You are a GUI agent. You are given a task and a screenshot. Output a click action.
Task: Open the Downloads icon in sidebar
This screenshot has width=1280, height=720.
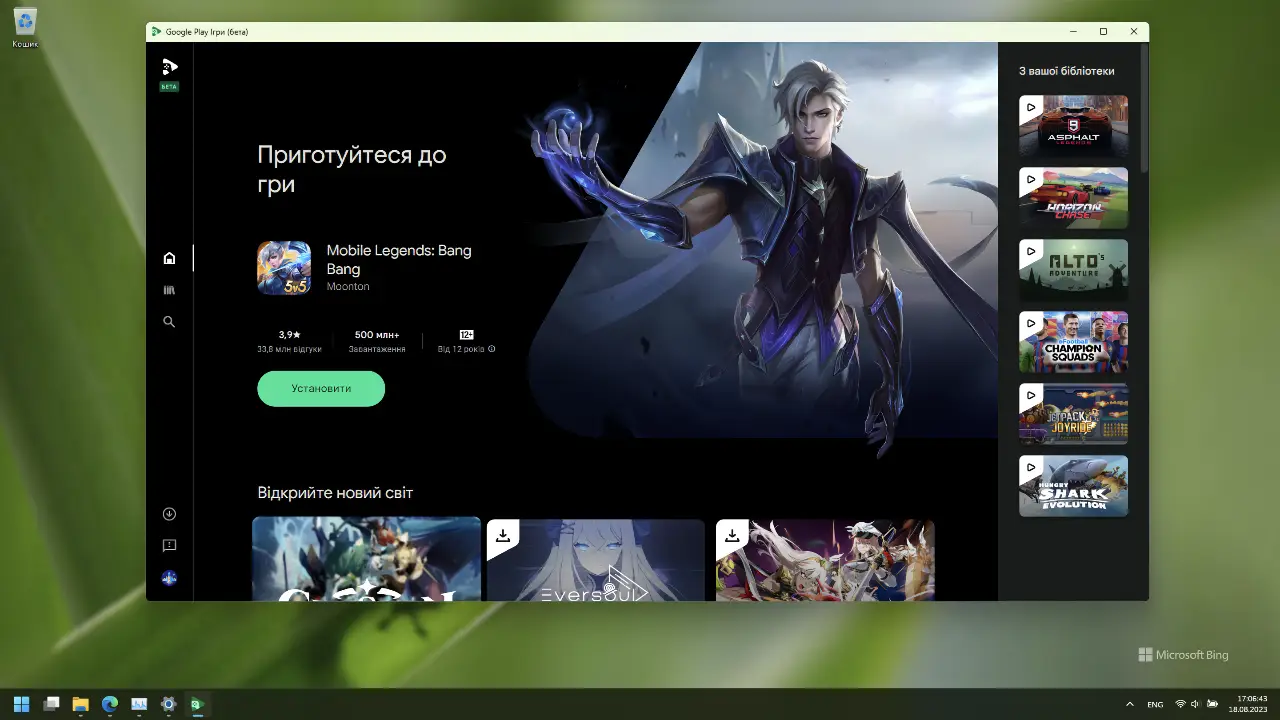tap(169, 514)
